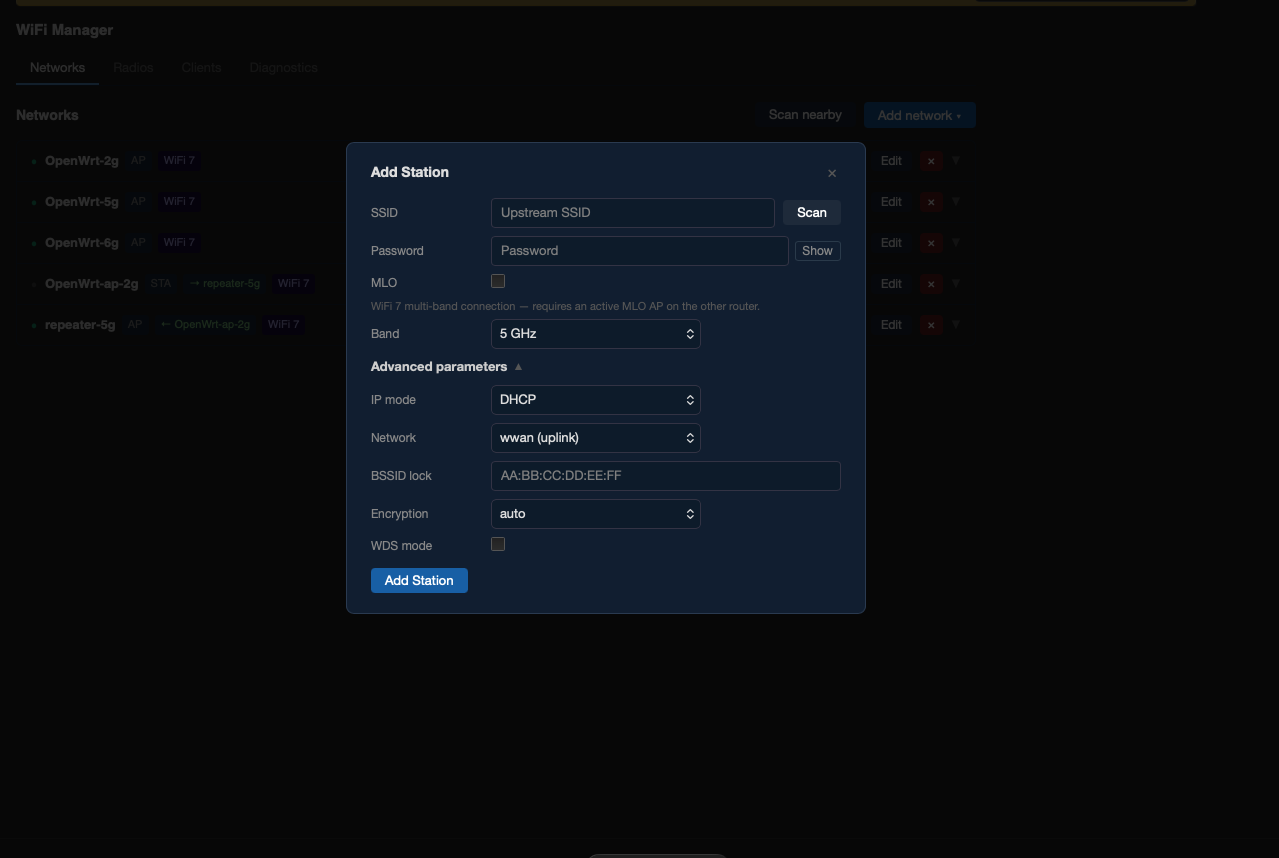1279x858 pixels.
Task: Edit the OpenWrt-2g network
Action: click(x=891, y=161)
